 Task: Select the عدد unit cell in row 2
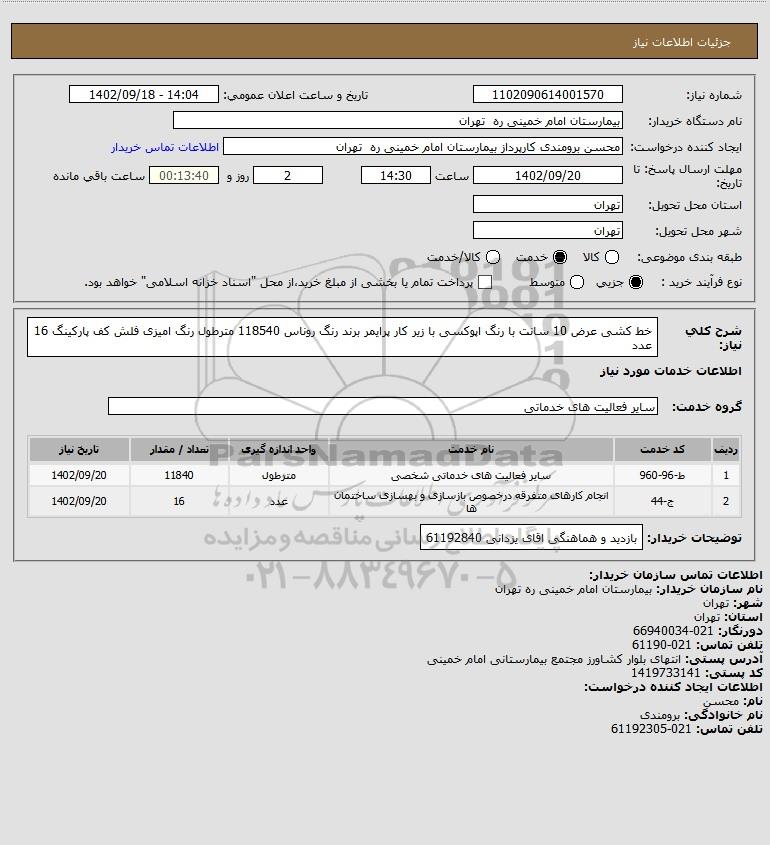[x=279, y=501]
